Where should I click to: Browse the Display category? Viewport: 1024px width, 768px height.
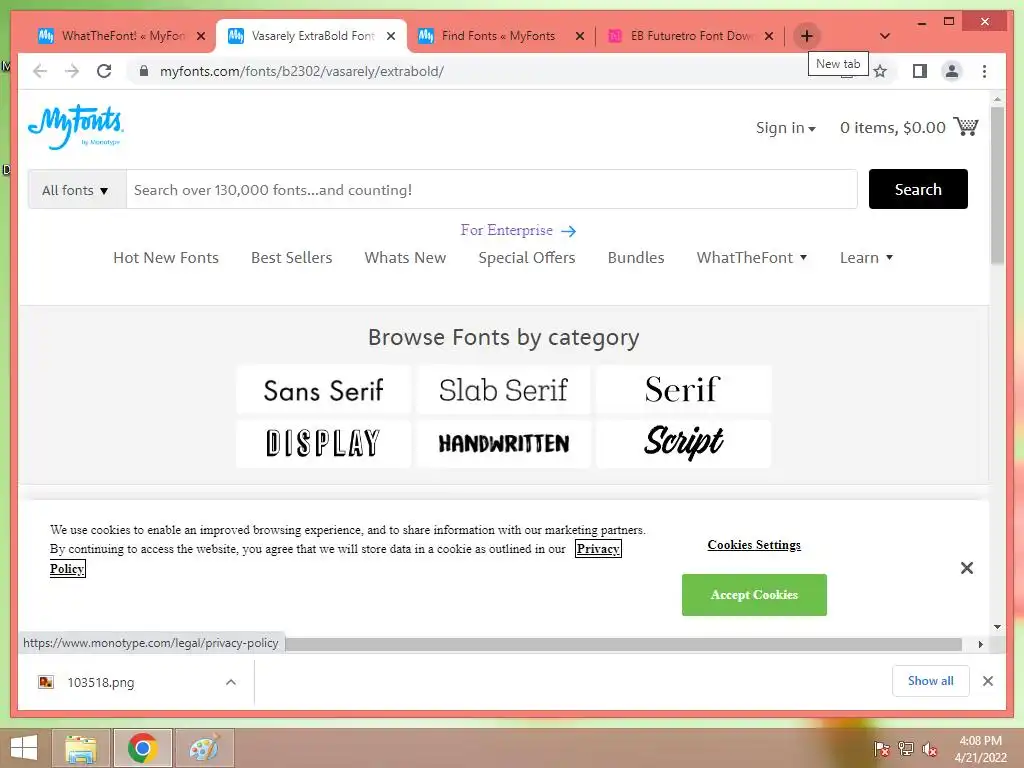323,443
